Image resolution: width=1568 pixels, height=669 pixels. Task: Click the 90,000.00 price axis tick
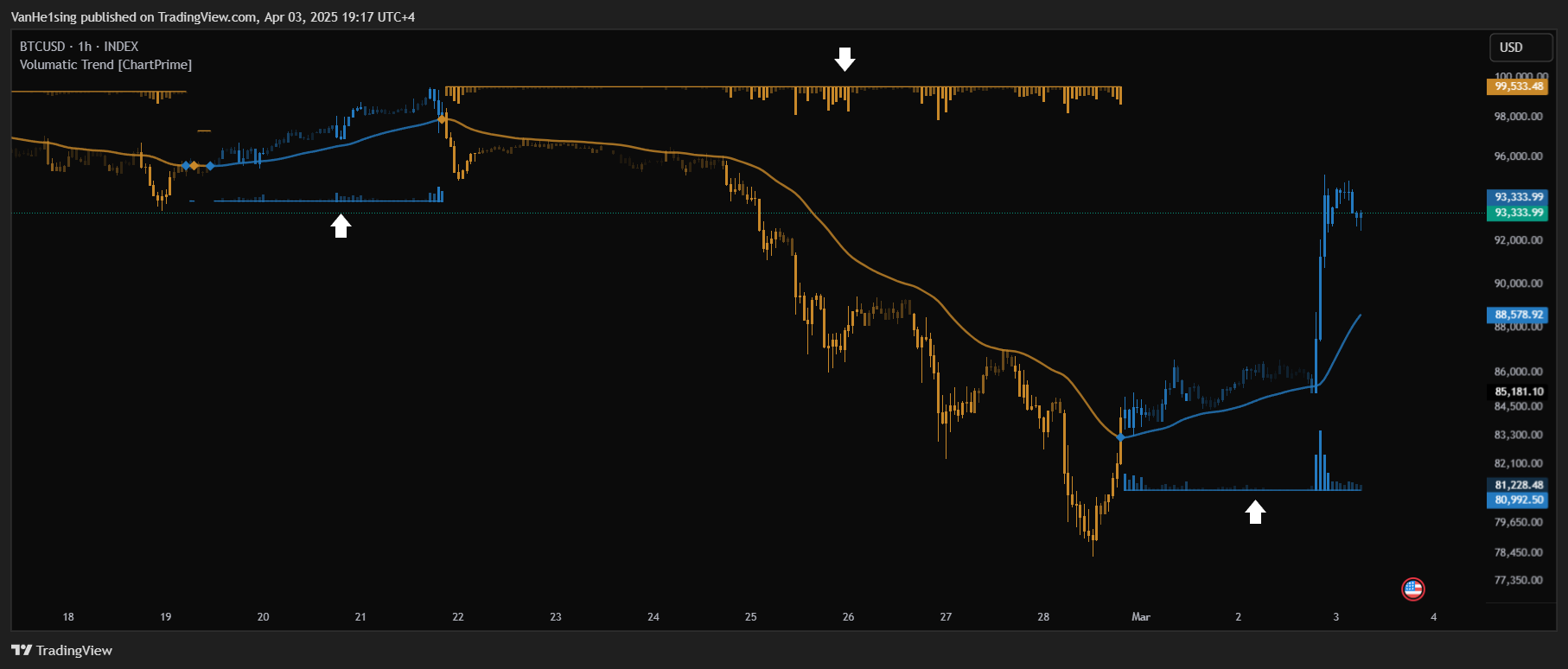pos(1519,284)
